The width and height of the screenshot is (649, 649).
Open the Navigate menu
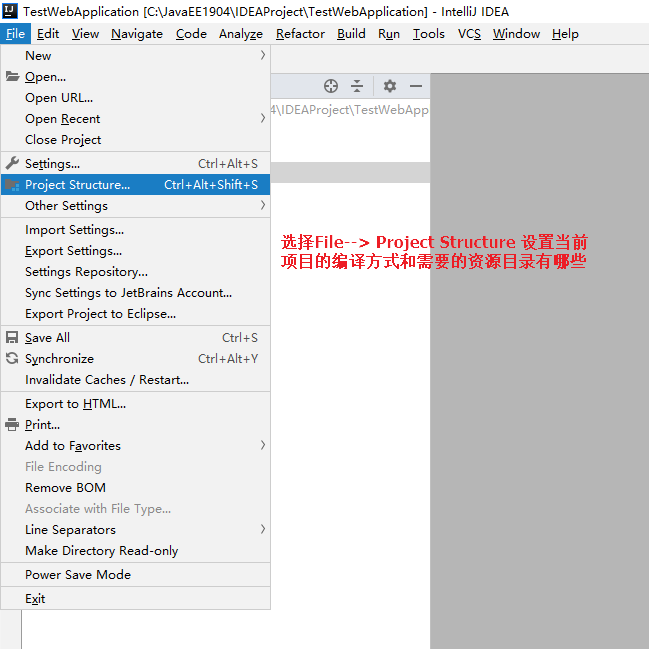tap(137, 34)
